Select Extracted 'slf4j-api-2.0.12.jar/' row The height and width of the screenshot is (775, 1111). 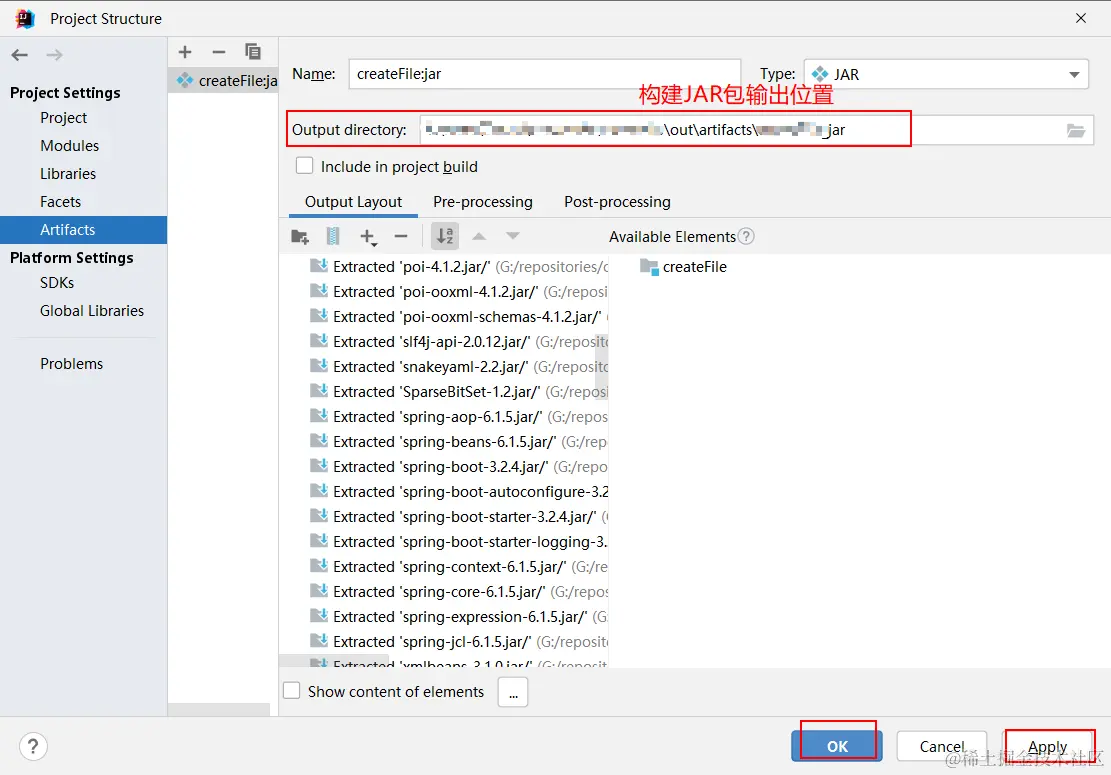tap(459, 341)
